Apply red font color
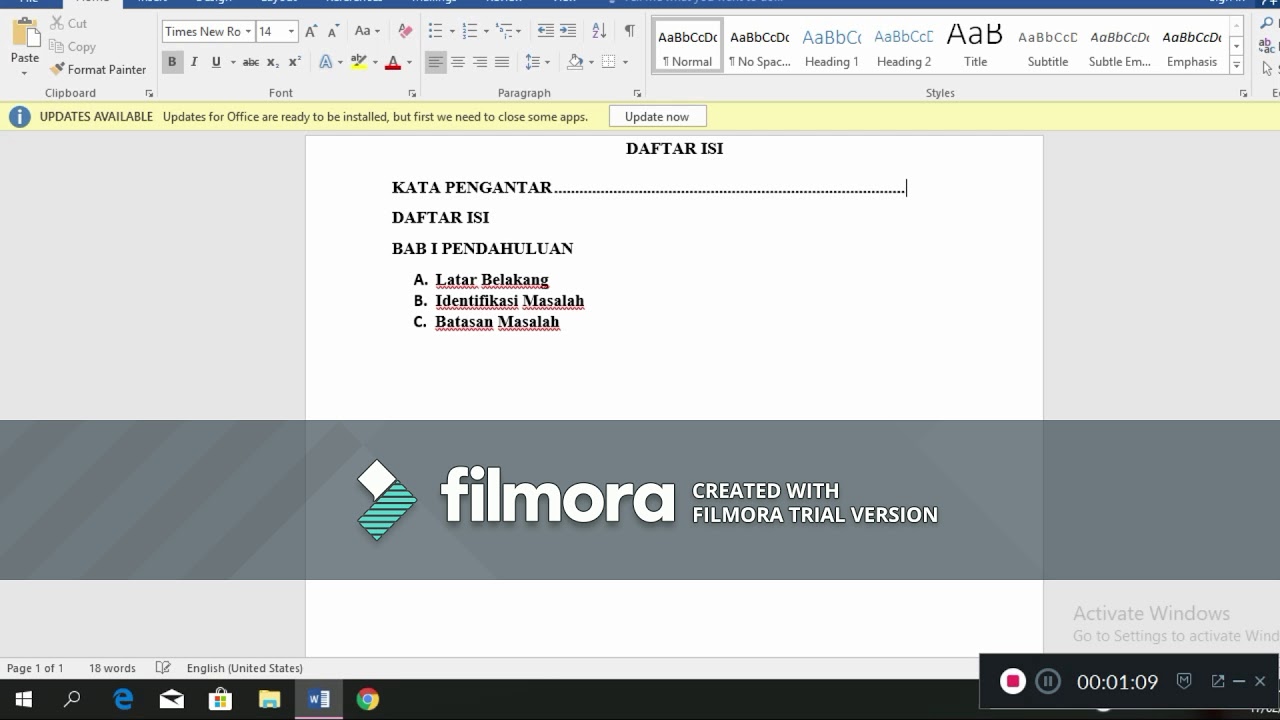1280x720 pixels. click(x=393, y=62)
